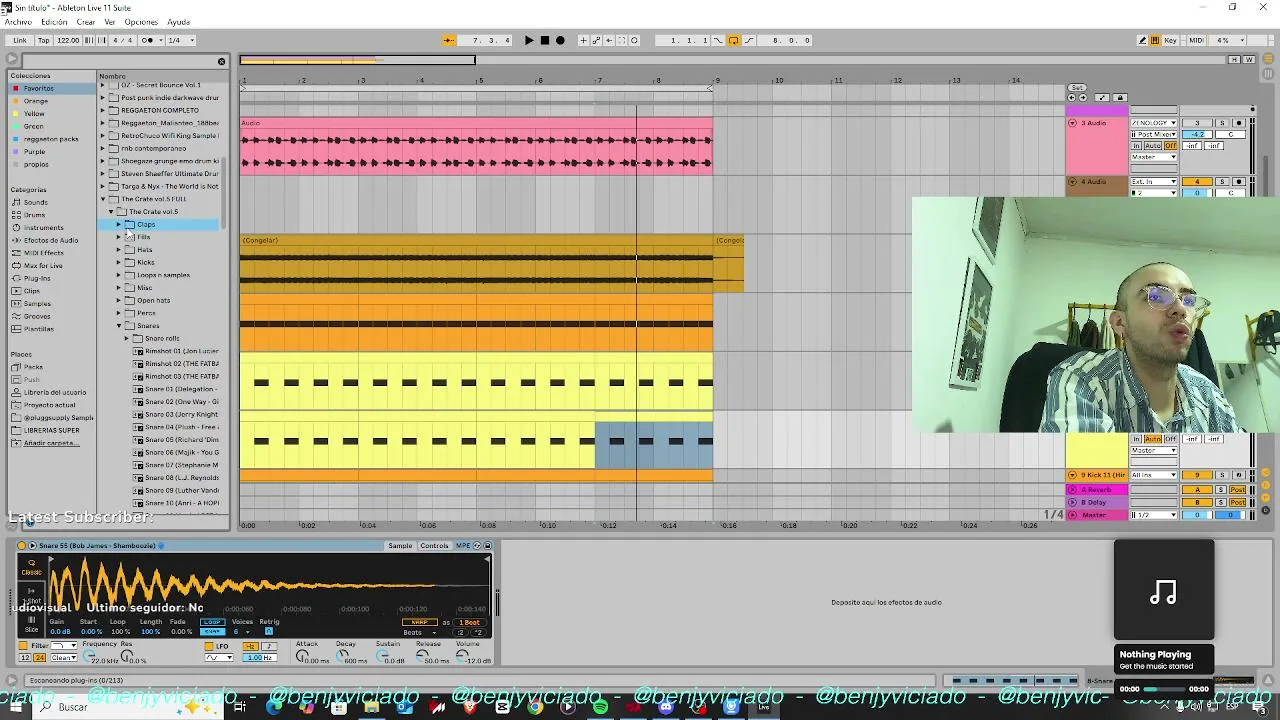The image size is (1280, 720).
Task: Enable Key Map Mode
Action: click(x=1170, y=40)
